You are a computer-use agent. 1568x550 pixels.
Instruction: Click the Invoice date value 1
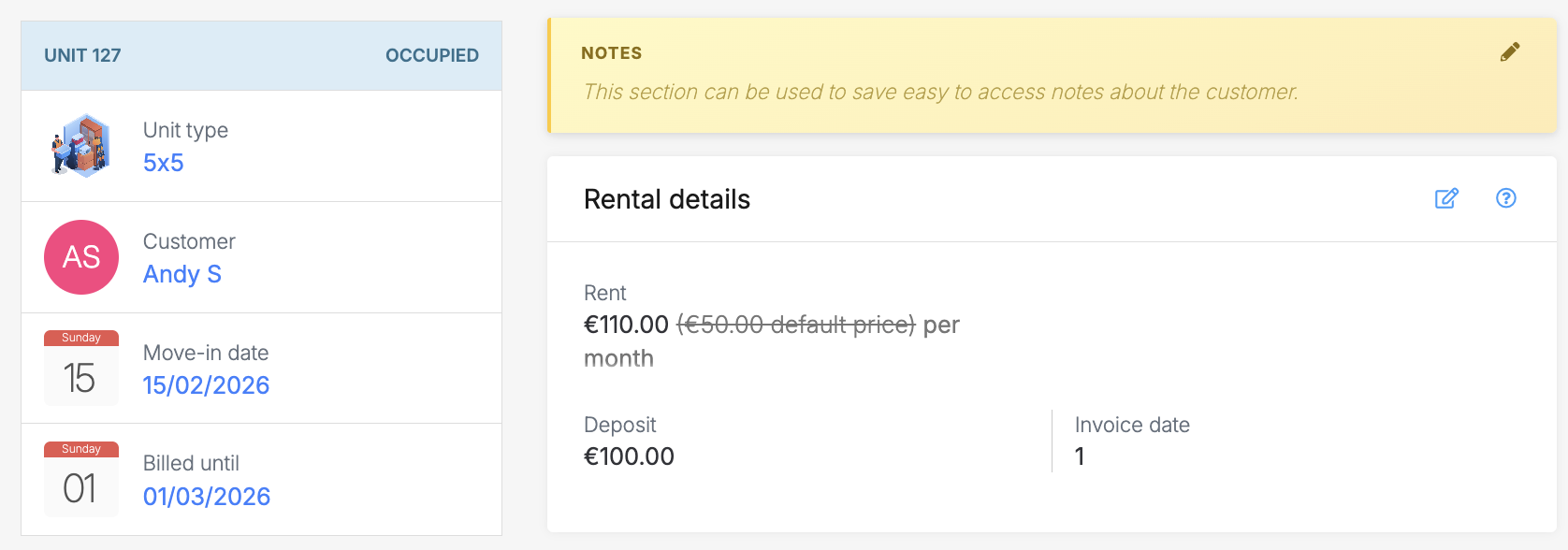1080,456
